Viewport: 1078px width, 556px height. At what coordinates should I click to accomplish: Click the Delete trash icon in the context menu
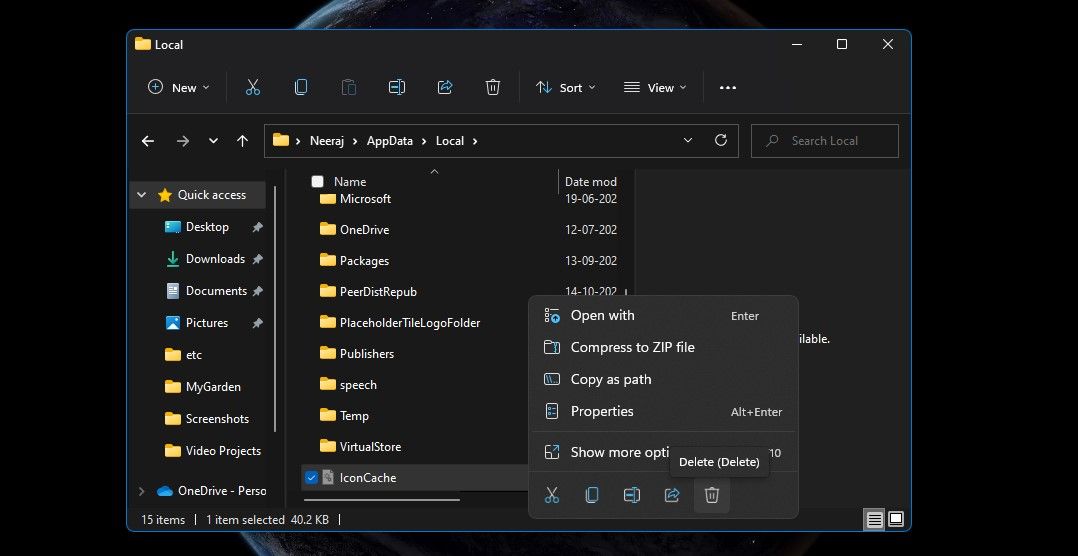point(712,495)
